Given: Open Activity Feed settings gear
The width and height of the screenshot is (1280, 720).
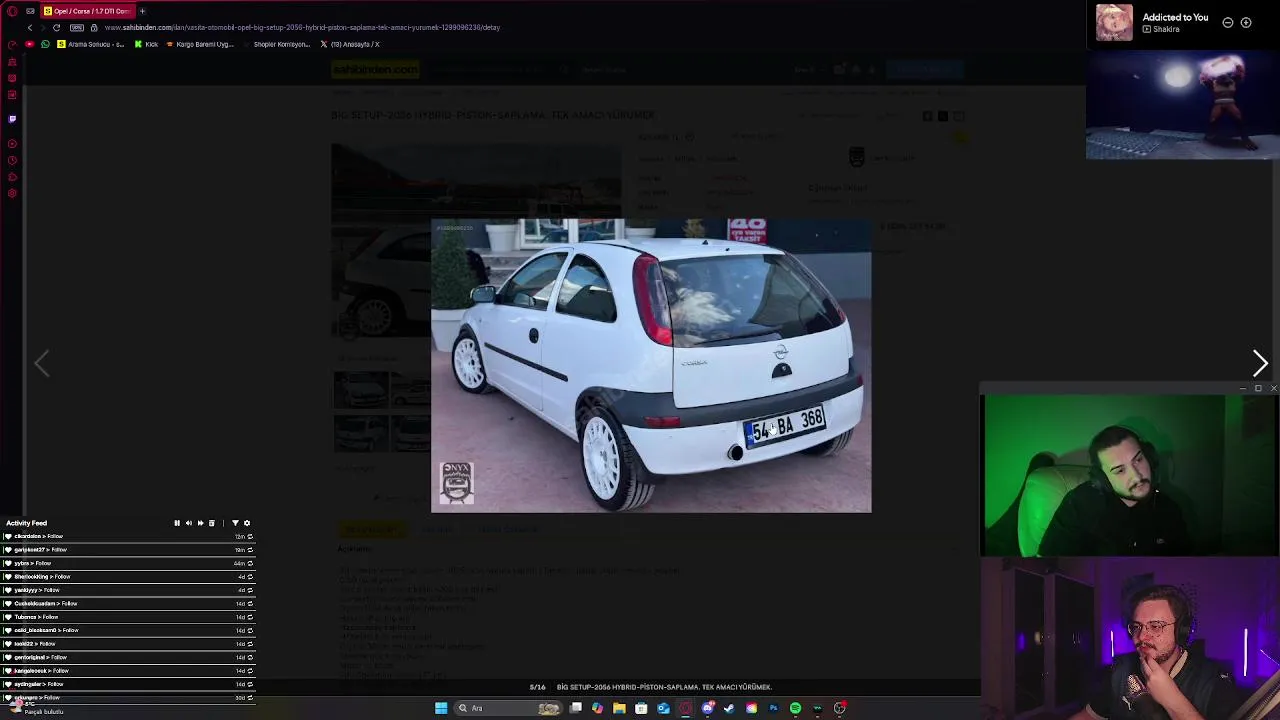Looking at the screenshot, I should 247,523.
